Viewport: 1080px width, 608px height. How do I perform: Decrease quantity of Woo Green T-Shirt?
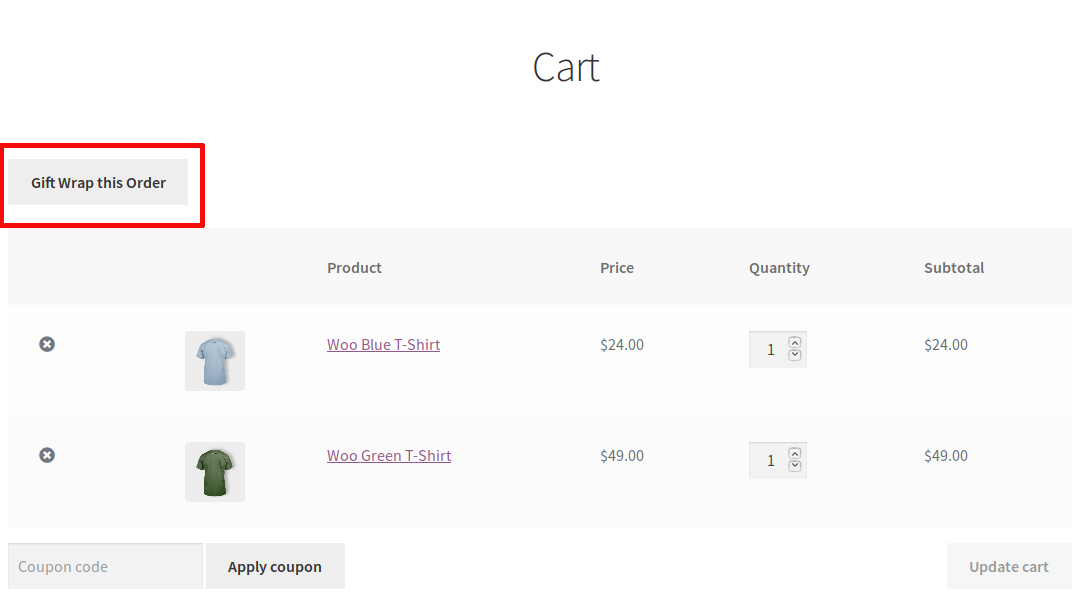[x=795, y=466]
